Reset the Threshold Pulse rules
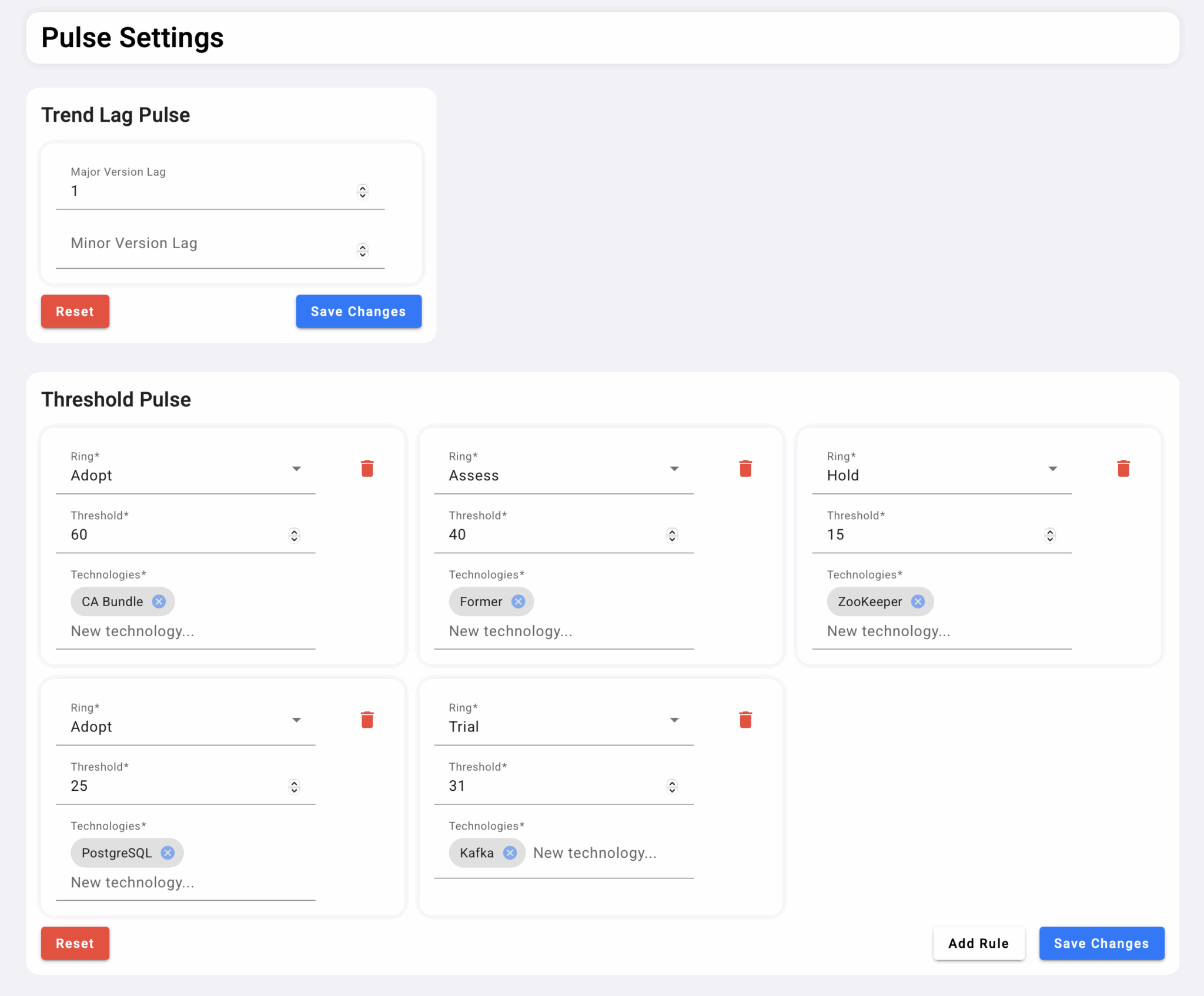This screenshot has height=996, width=1204. click(75, 944)
